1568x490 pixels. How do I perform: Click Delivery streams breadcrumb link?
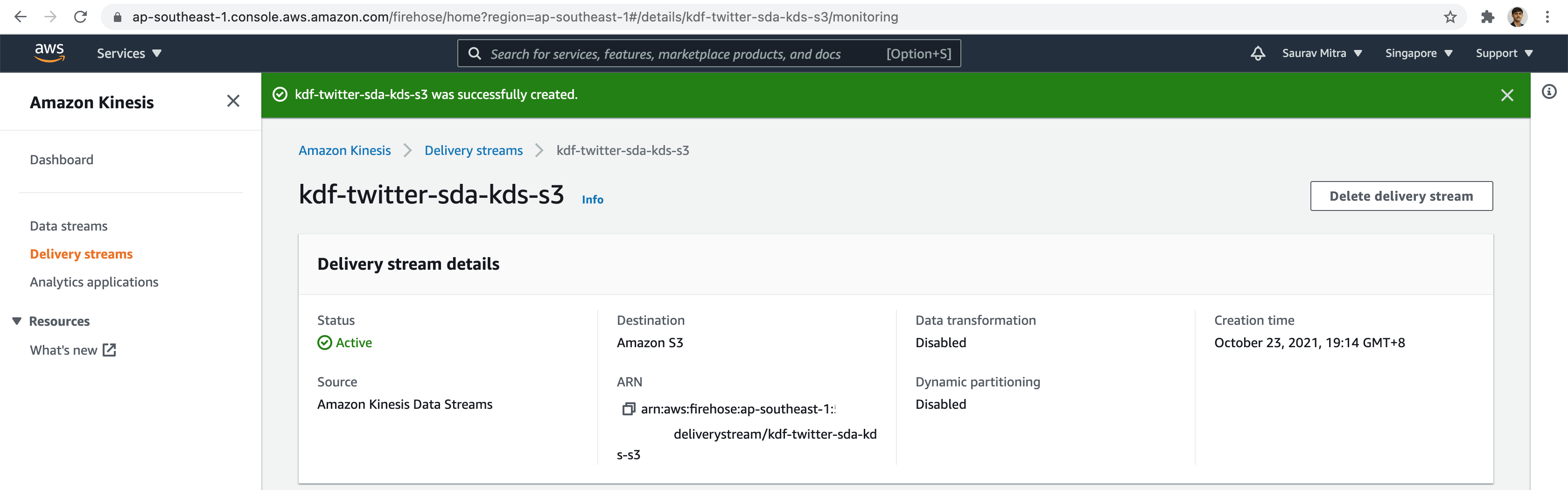click(x=474, y=150)
